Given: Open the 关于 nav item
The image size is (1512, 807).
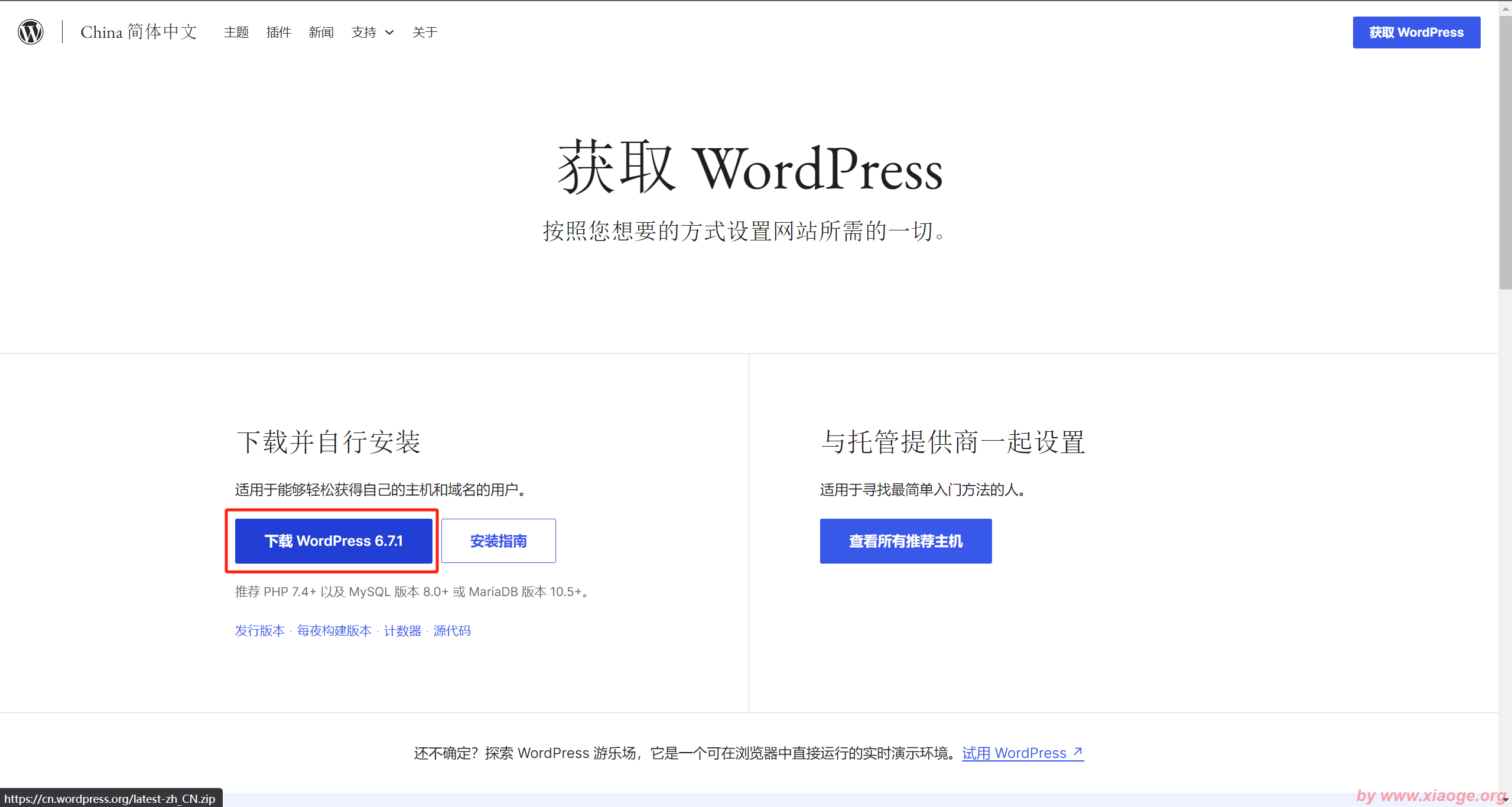Looking at the screenshot, I should (x=425, y=32).
